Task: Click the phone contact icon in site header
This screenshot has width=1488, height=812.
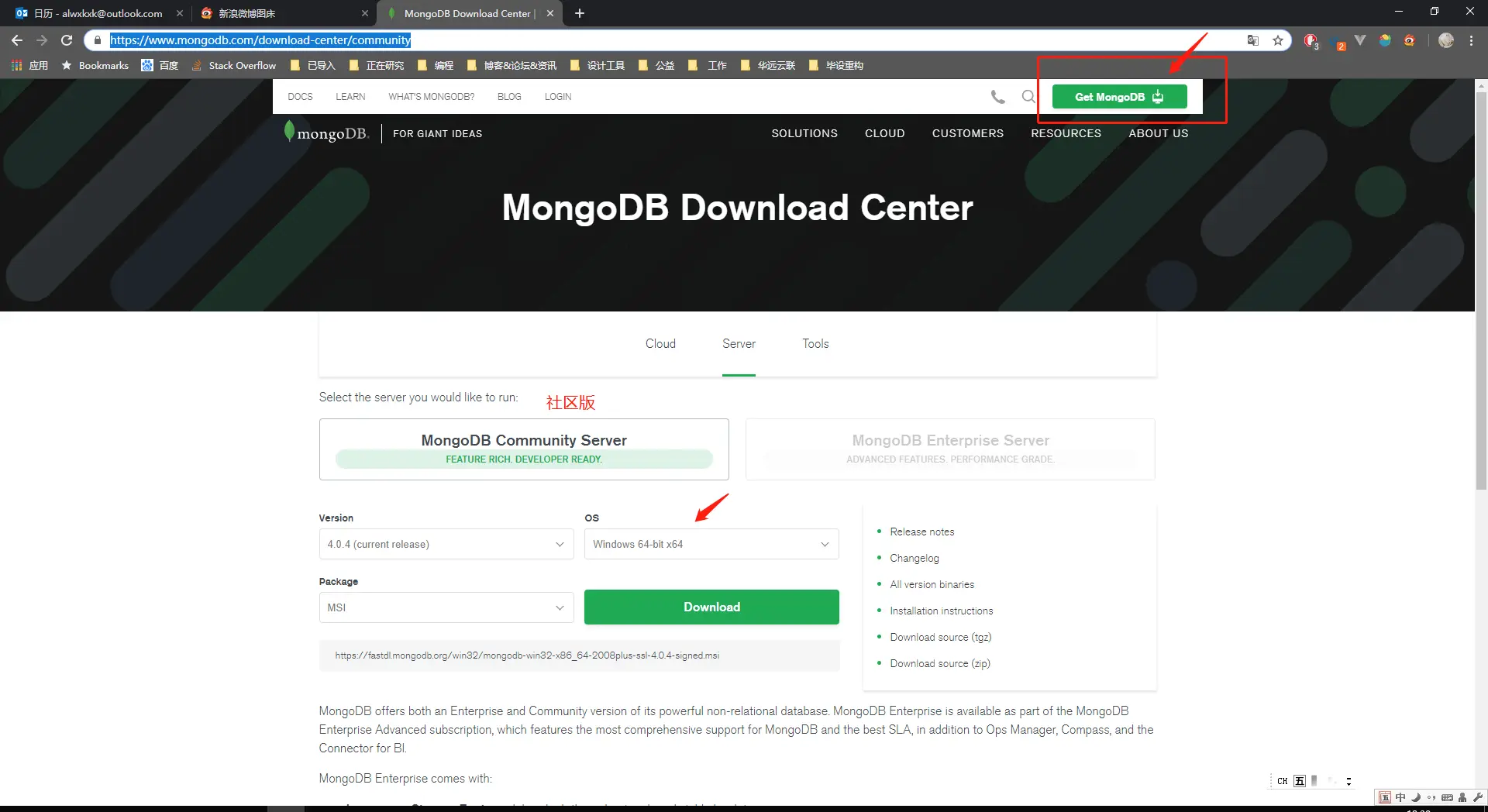Action: [x=998, y=97]
